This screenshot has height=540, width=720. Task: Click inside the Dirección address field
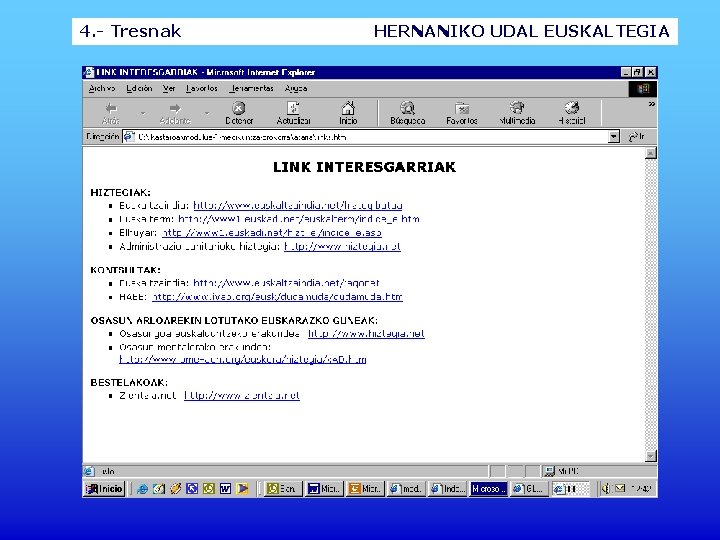pos(372,137)
